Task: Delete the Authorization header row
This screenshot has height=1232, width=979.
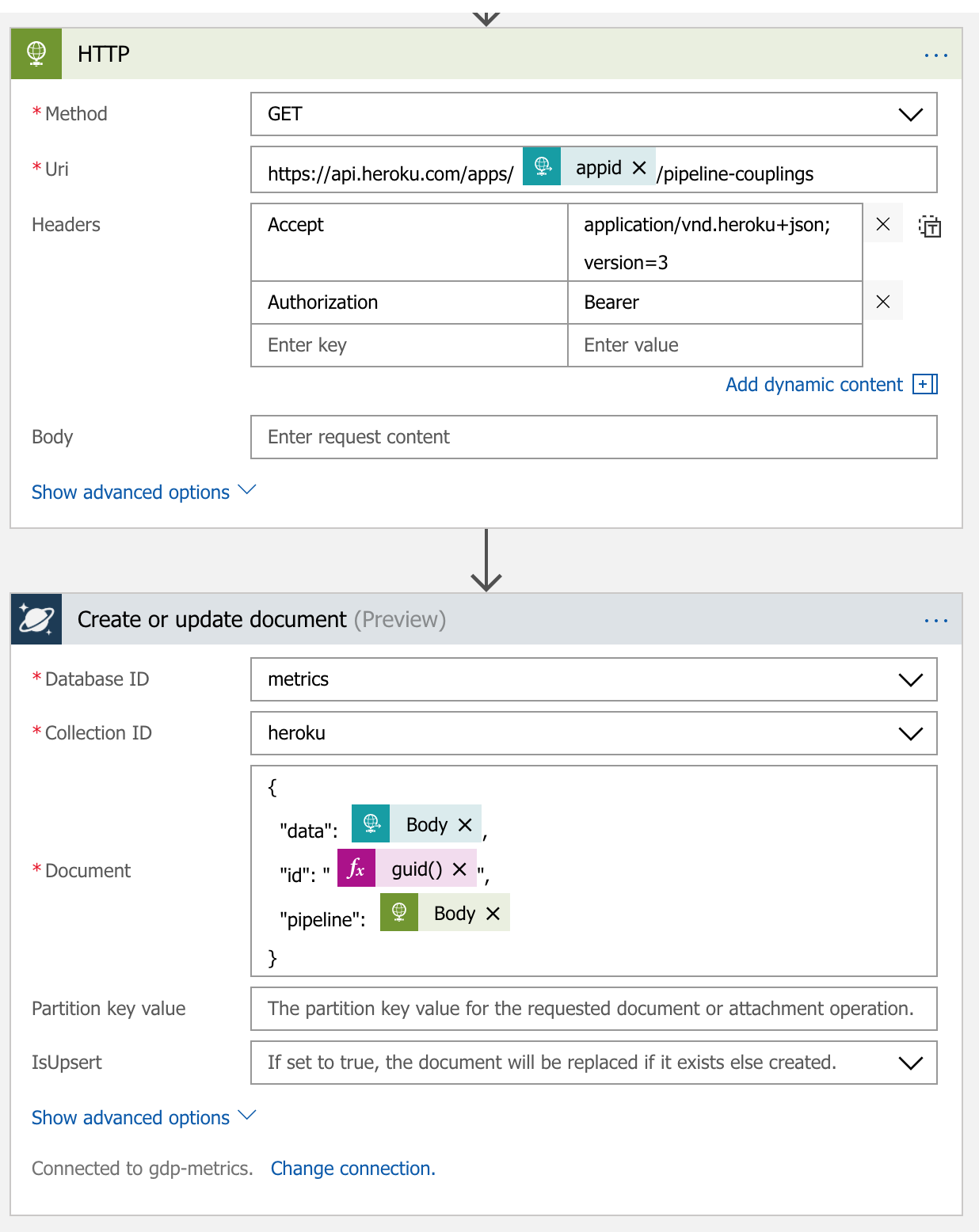Action: (x=883, y=302)
